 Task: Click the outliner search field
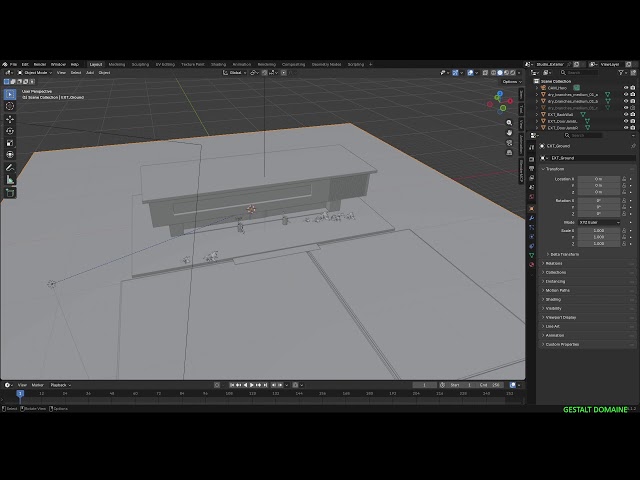click(x=579, y=73)
